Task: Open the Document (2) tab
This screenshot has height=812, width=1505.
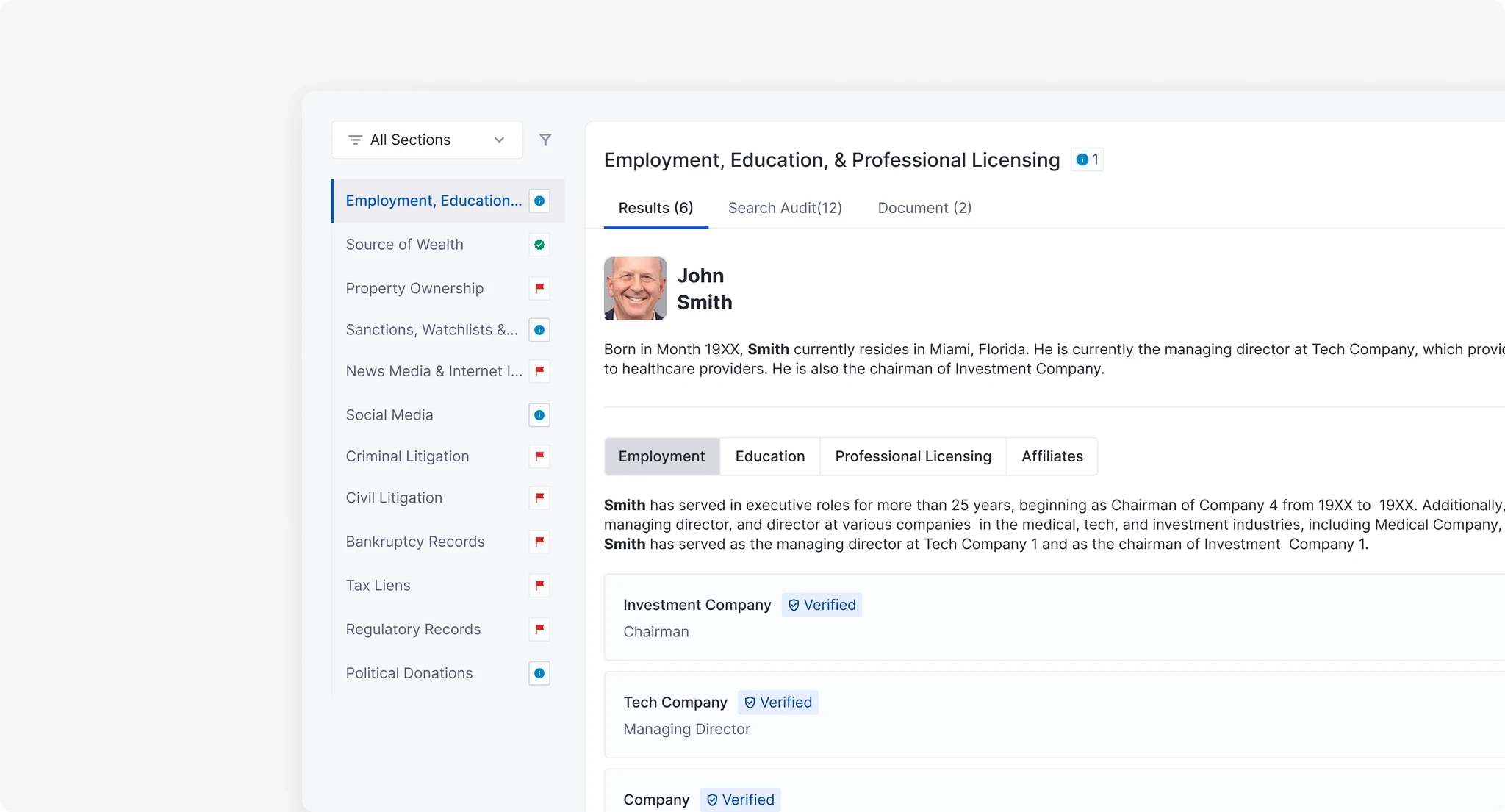Action: click(924, 208)
